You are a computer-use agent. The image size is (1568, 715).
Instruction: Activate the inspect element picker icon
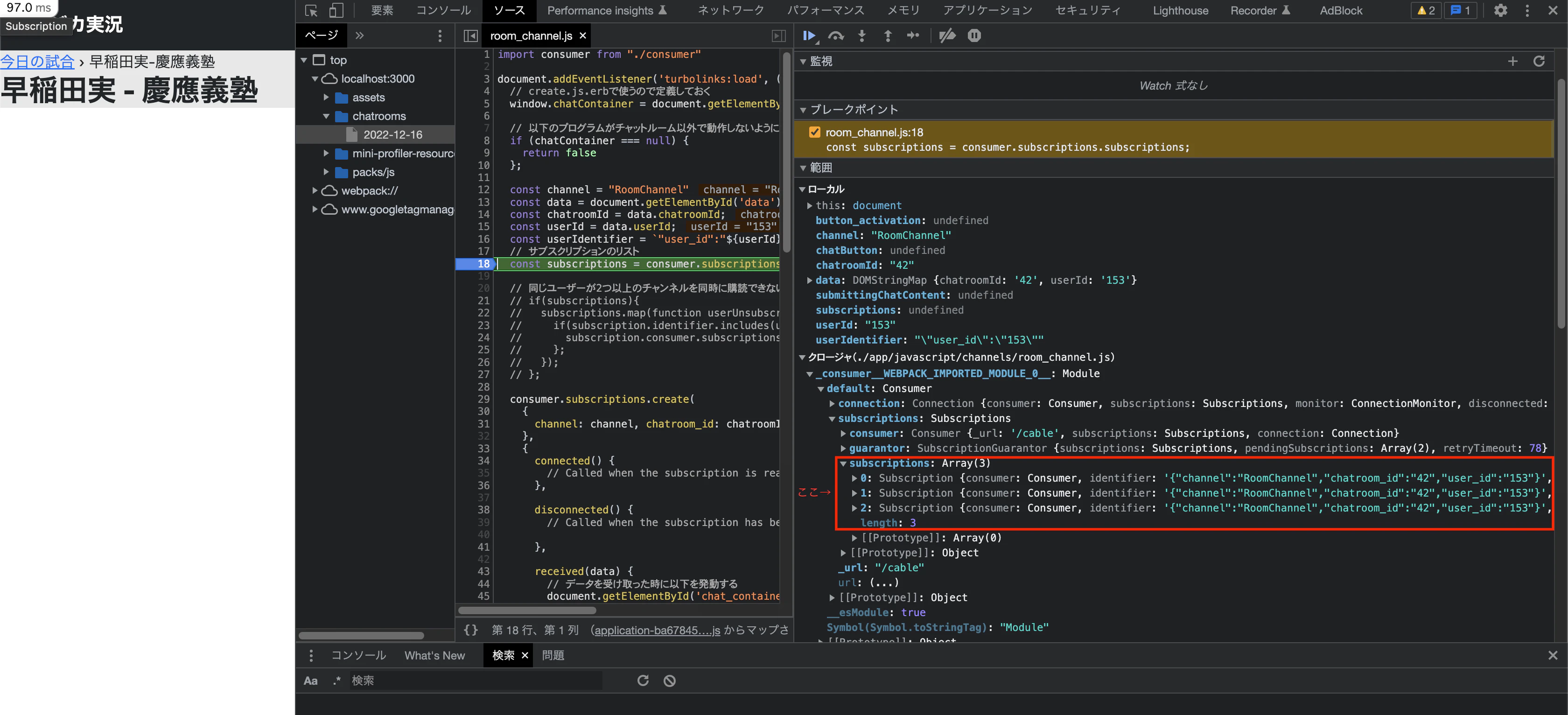click(311, 11)
